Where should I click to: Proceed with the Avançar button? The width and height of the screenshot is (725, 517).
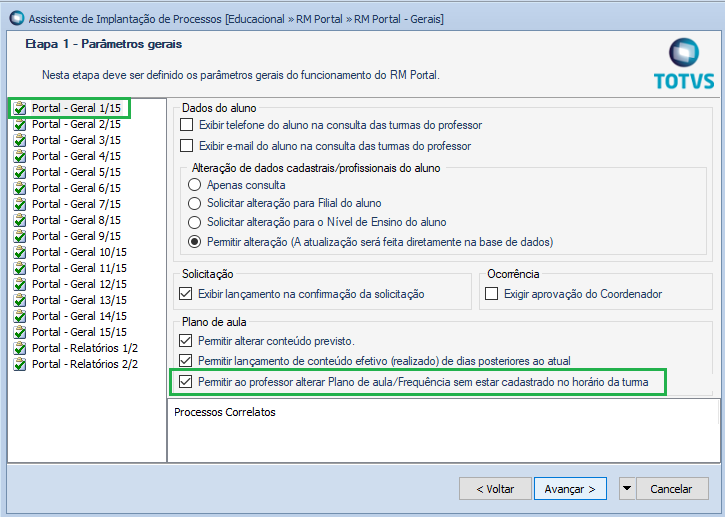[570, 489]
